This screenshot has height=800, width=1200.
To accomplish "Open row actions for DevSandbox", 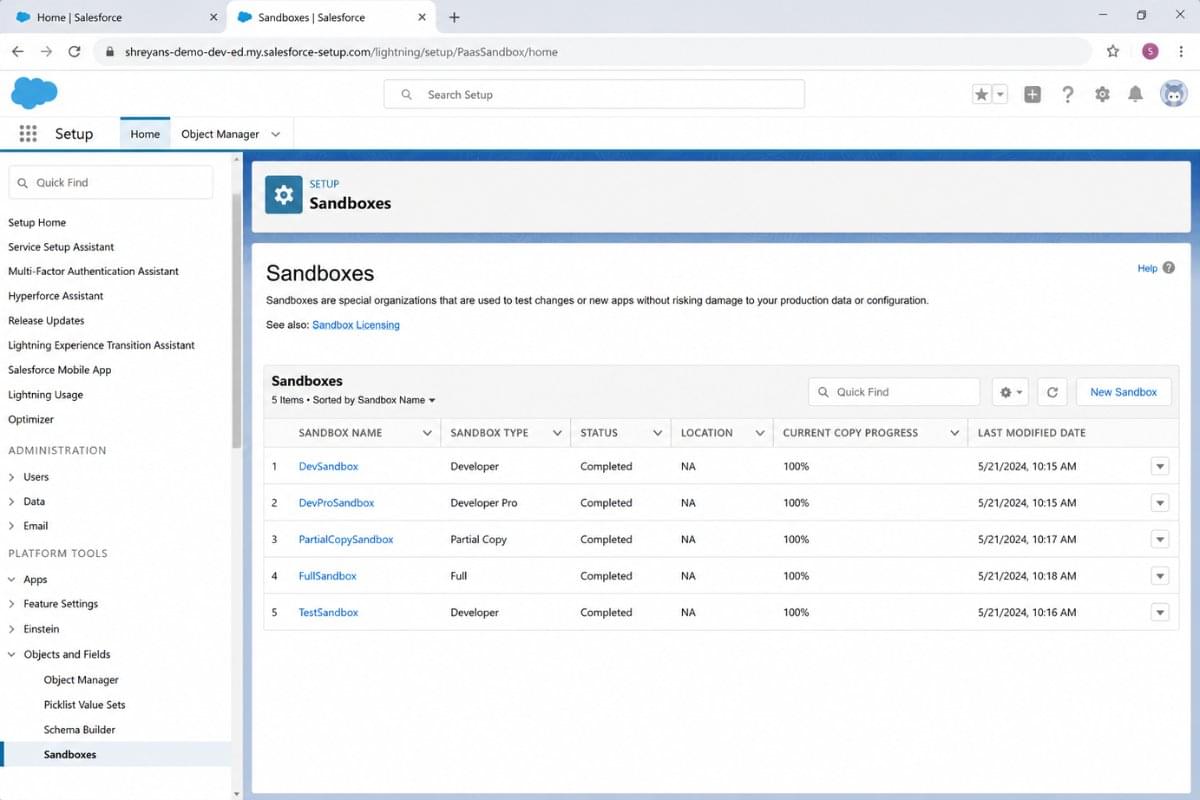I will (1160, 466).
